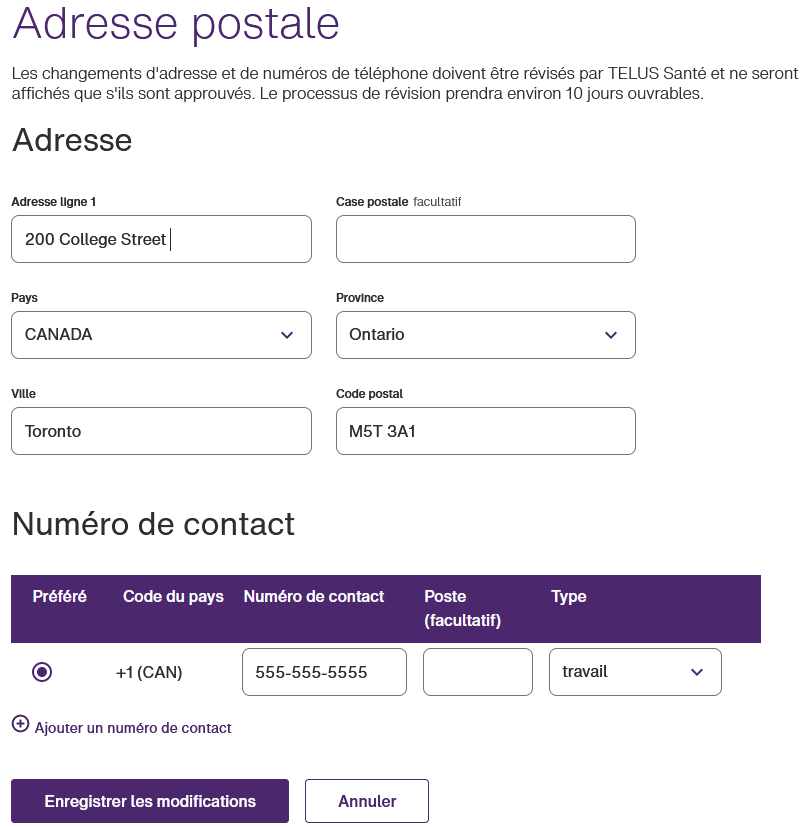The height and width of the screenshot is (827, 804).
Task: Click the Annuler button
Action: (367, 801)
